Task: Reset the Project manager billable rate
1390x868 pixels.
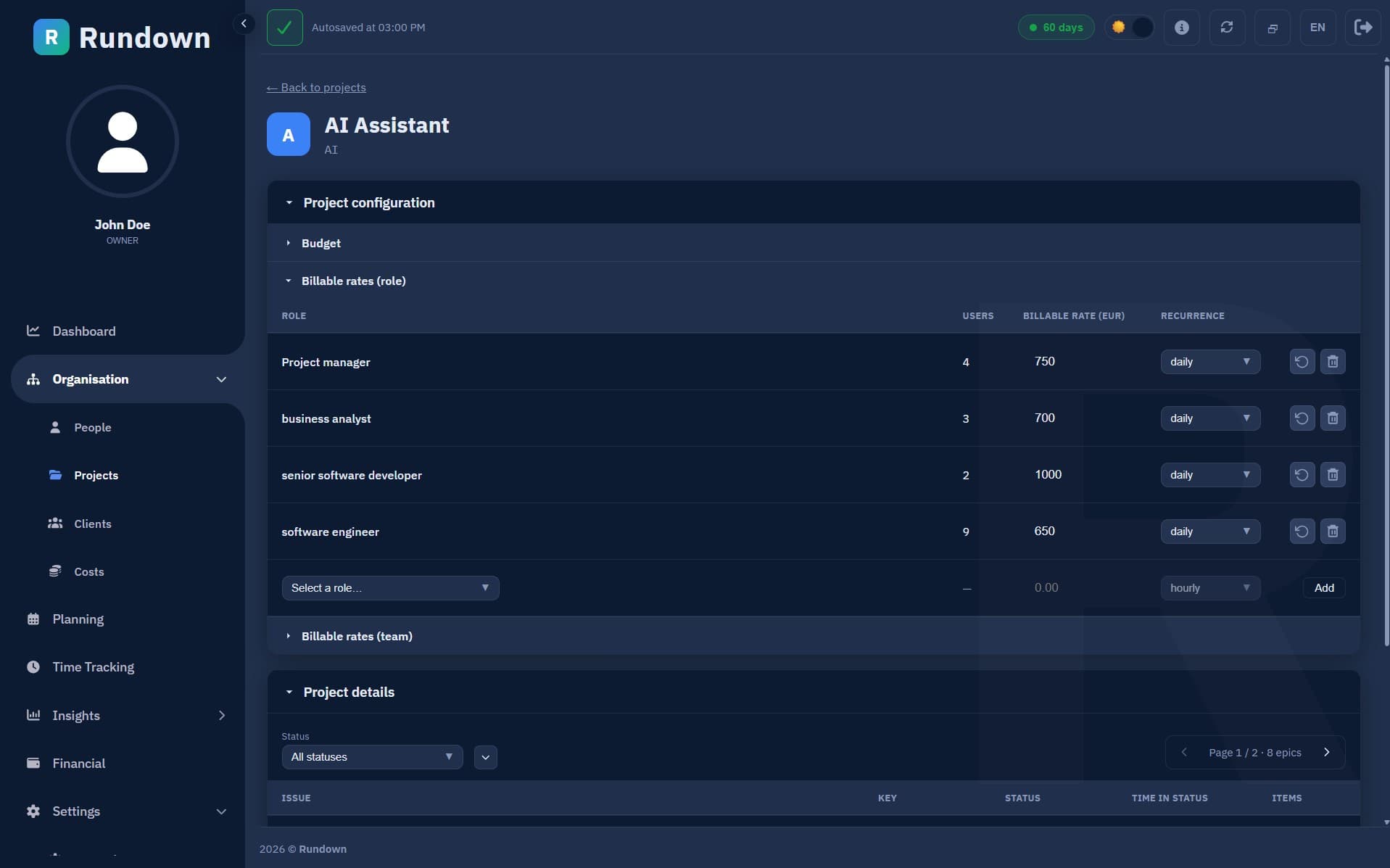Action: (1302, 362)
